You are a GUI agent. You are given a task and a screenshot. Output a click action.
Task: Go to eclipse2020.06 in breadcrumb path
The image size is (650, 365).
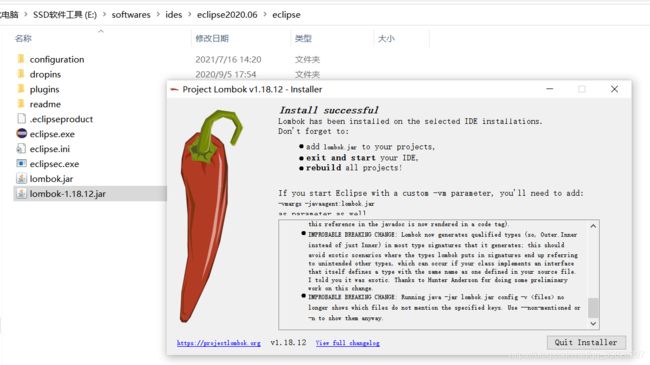pyautogui.click(x=227, y=15)
